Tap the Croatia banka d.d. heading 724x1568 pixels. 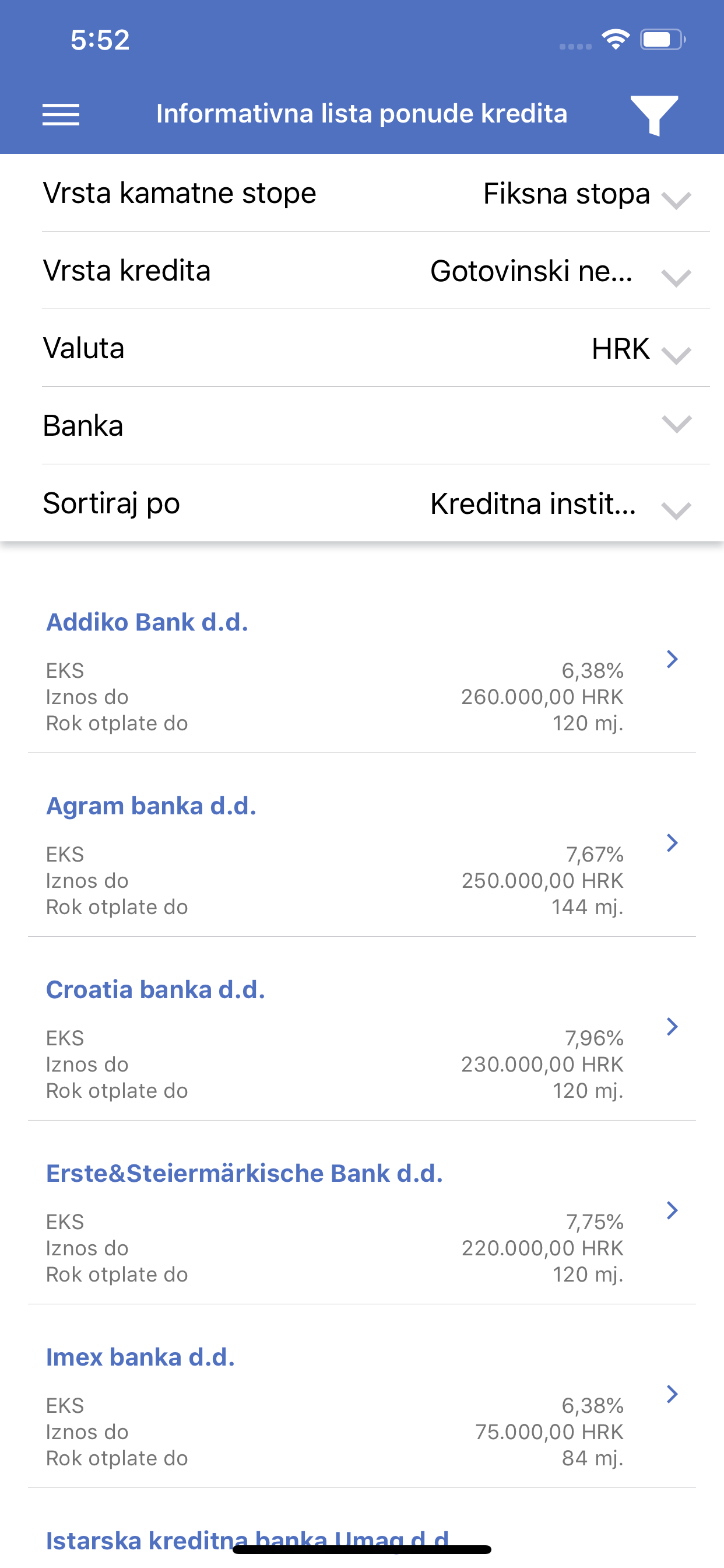pos(156,990)
